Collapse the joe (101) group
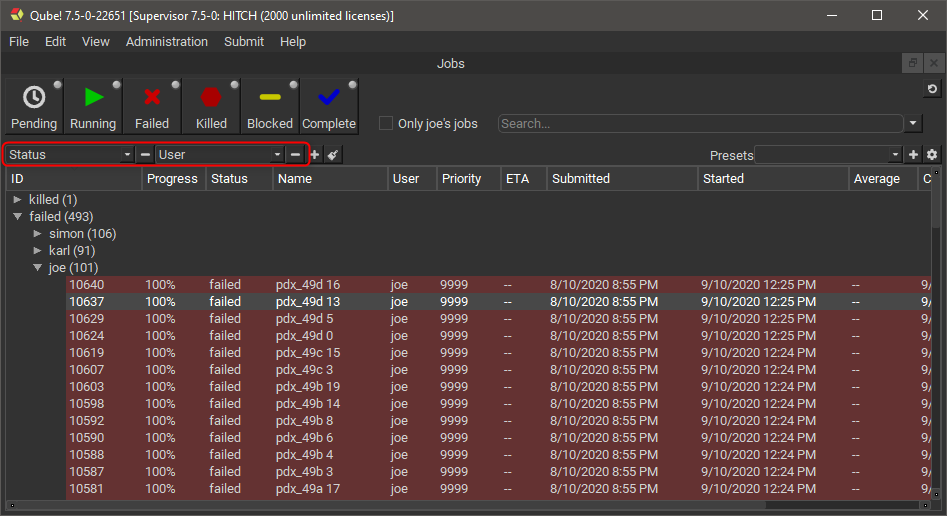The width and height of the screenshot is (947, 516). (x=37, y=268)
